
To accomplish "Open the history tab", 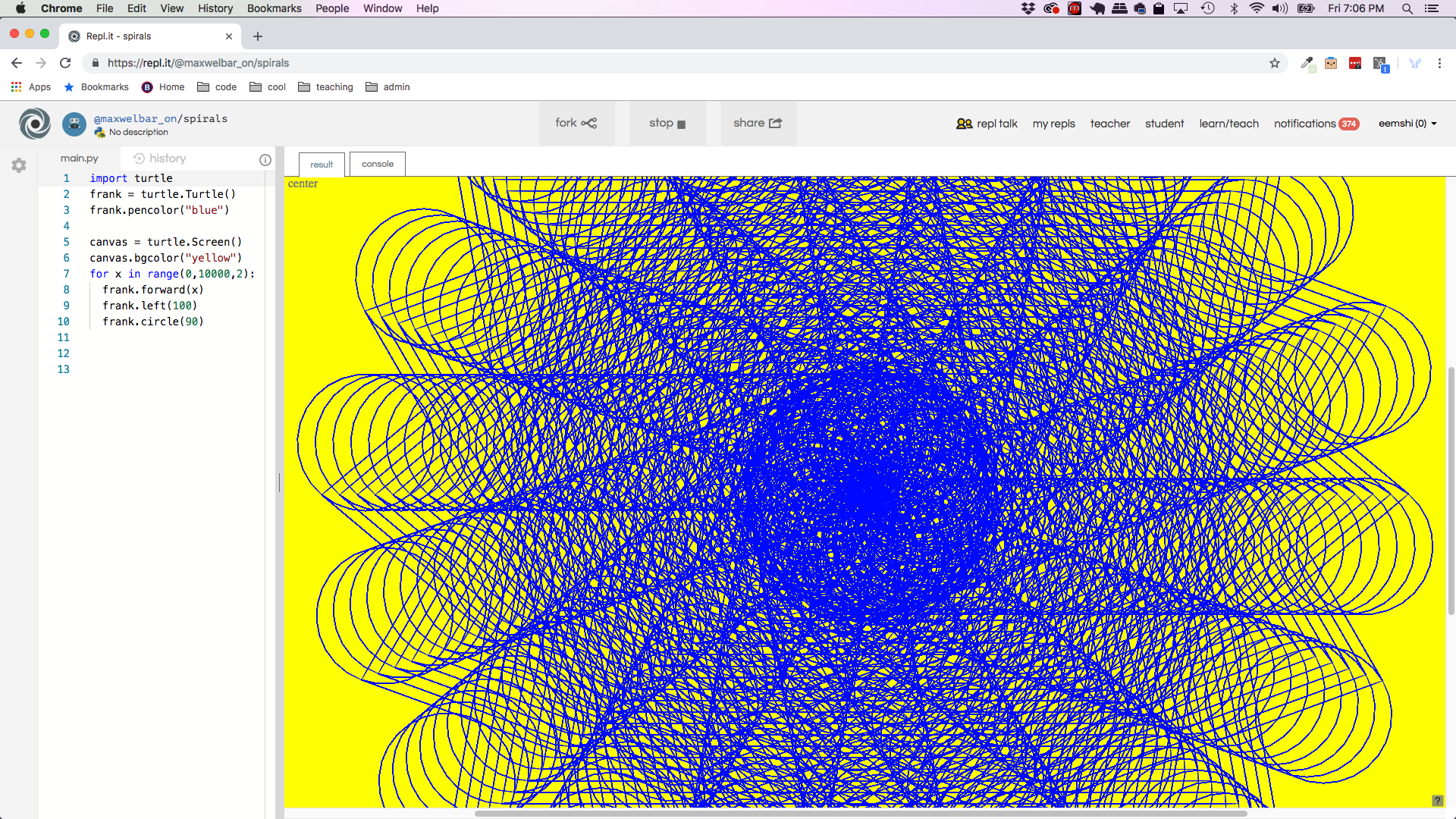I will tap(160, 158).
